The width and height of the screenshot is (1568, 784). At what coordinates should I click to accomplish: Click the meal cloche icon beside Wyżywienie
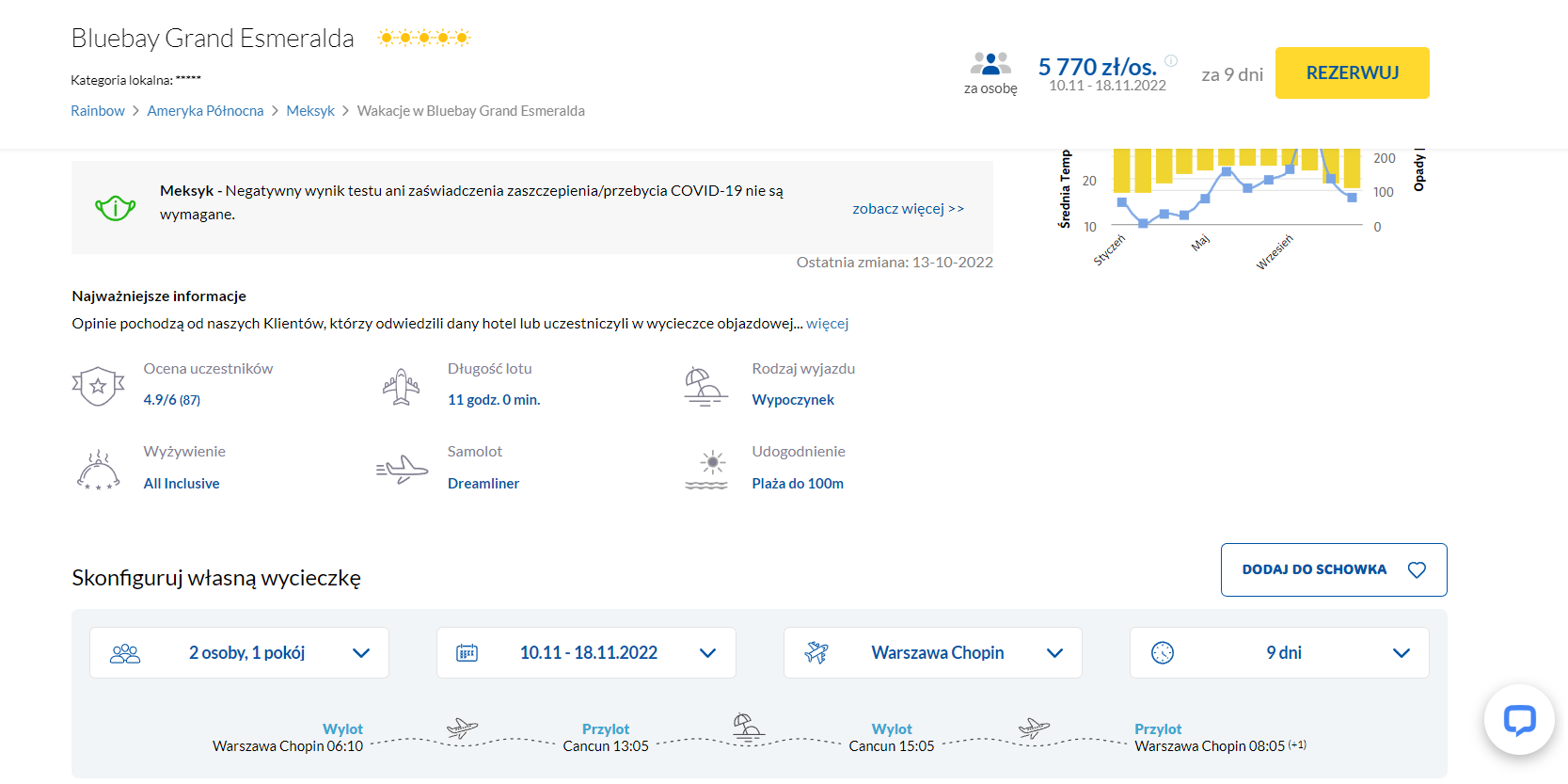click(x=98, y=469)
